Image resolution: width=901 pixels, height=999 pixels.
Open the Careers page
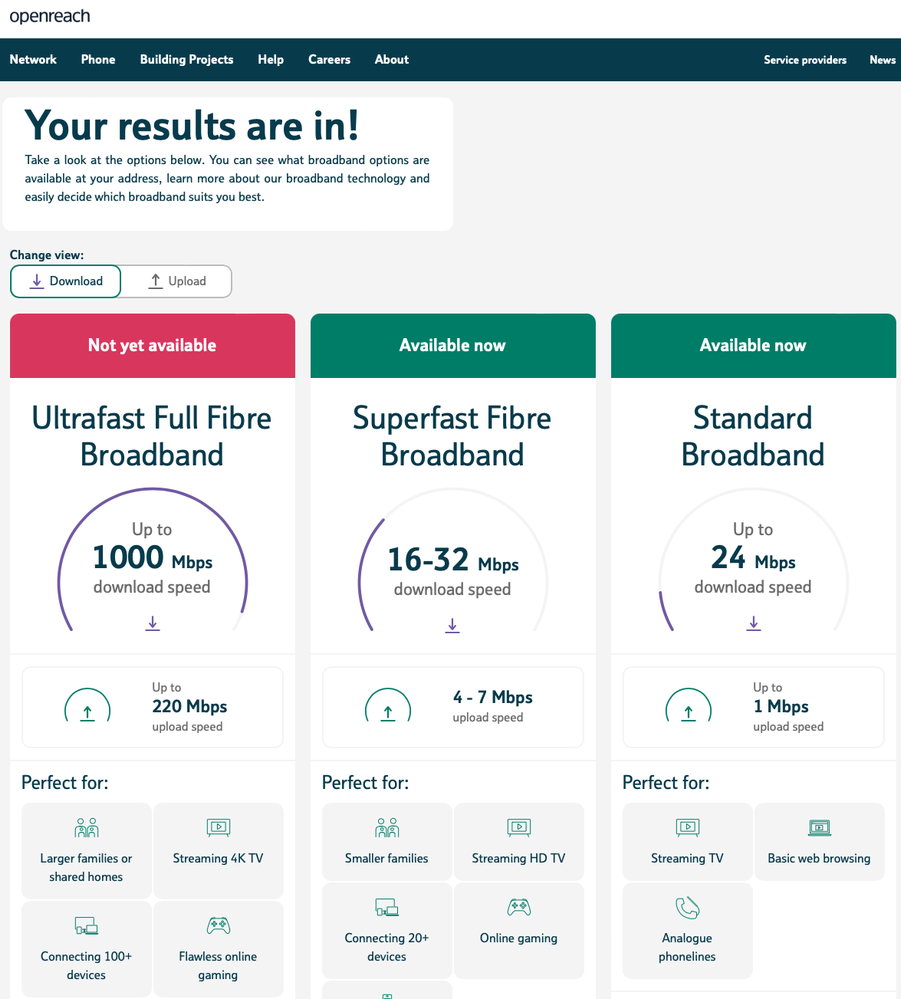(x=329, y=60)
